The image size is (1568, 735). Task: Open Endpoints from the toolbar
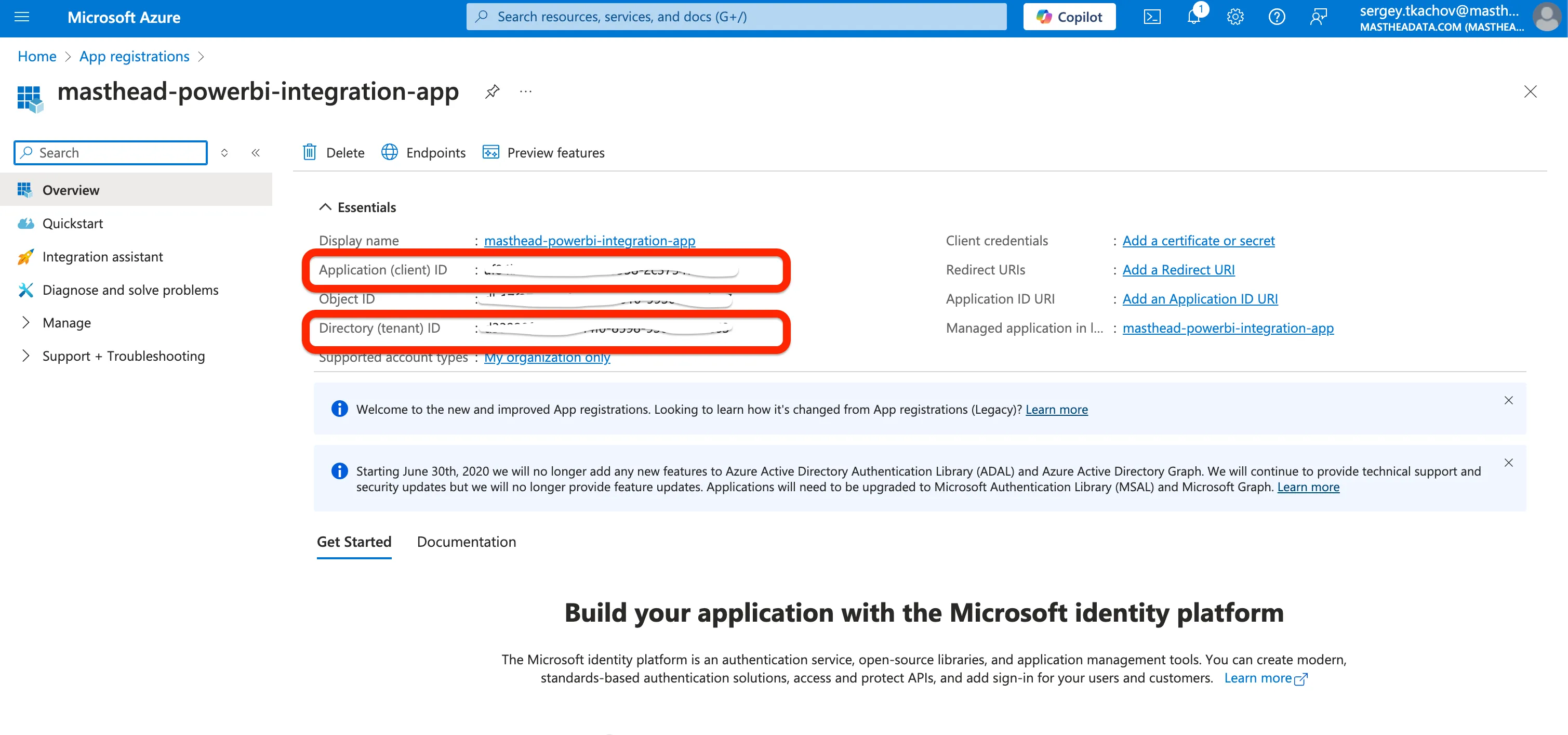point(423,152)
